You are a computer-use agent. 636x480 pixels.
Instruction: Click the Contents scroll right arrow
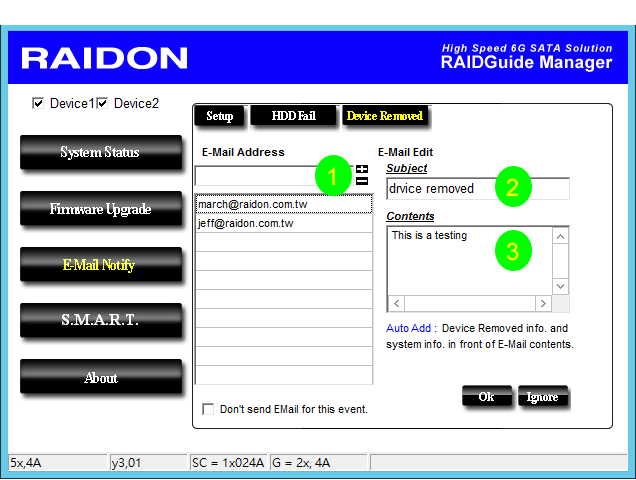pos(544,303)
